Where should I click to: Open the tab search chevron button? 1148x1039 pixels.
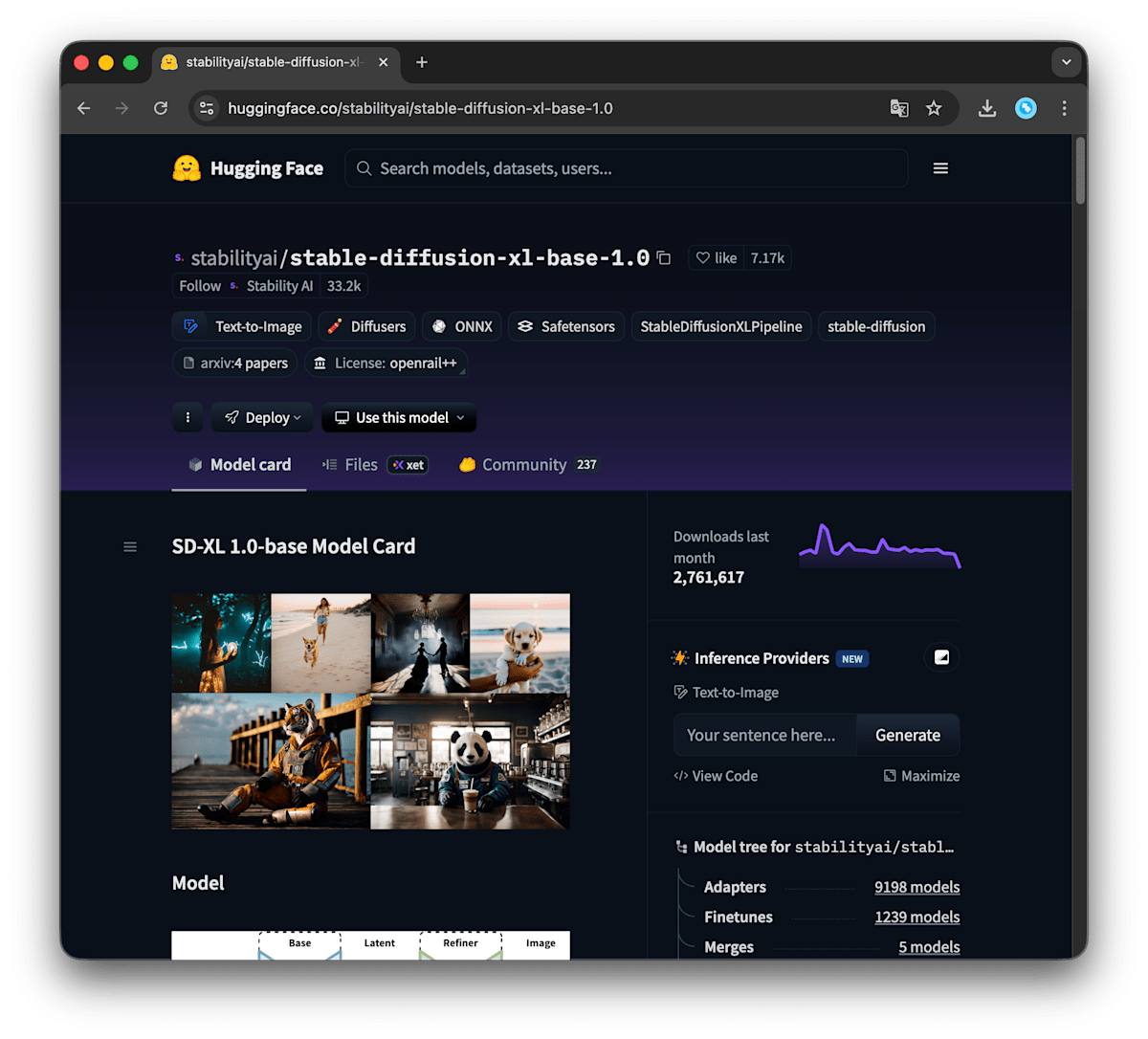pyautogui.click(x=1066, y=62)
